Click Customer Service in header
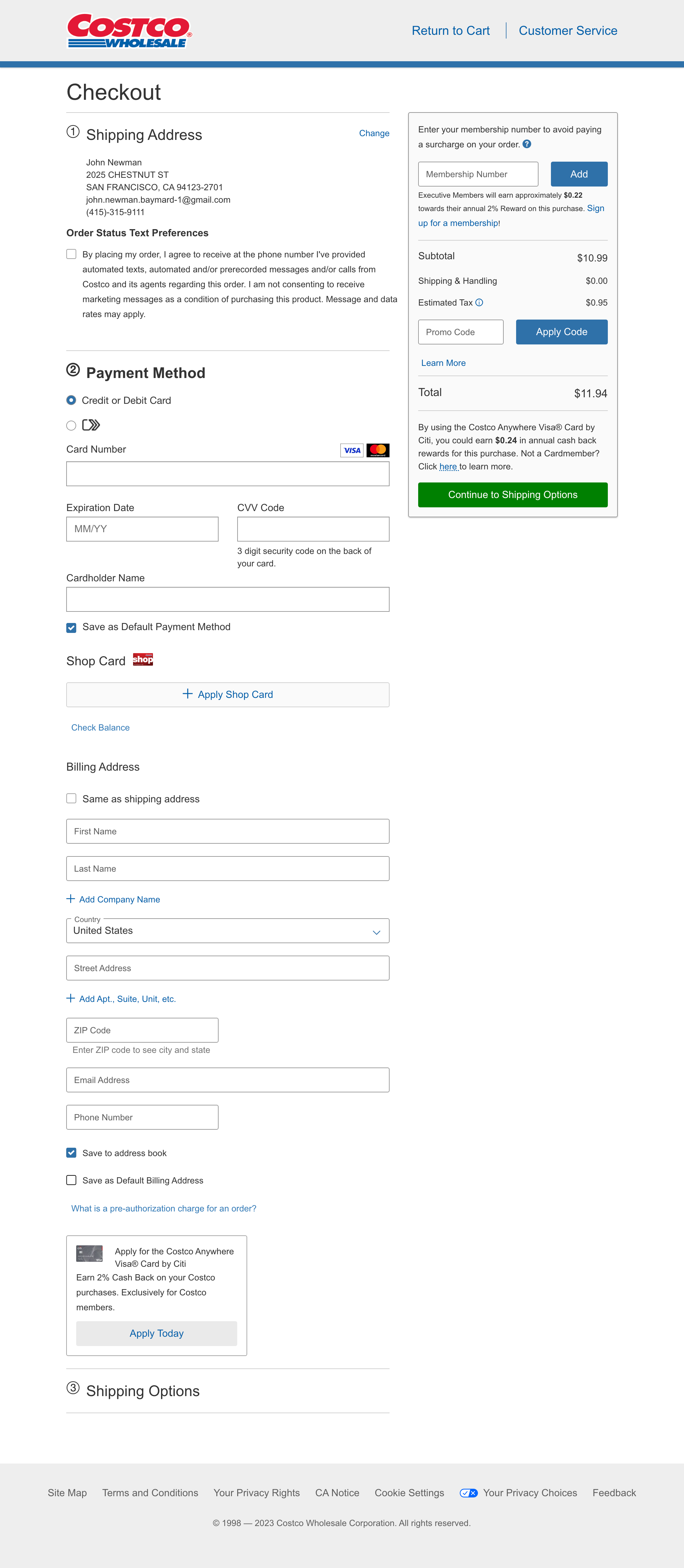The height and width of the screenshot is (1568, 684). pyautogui.click(x=568, y=30)
